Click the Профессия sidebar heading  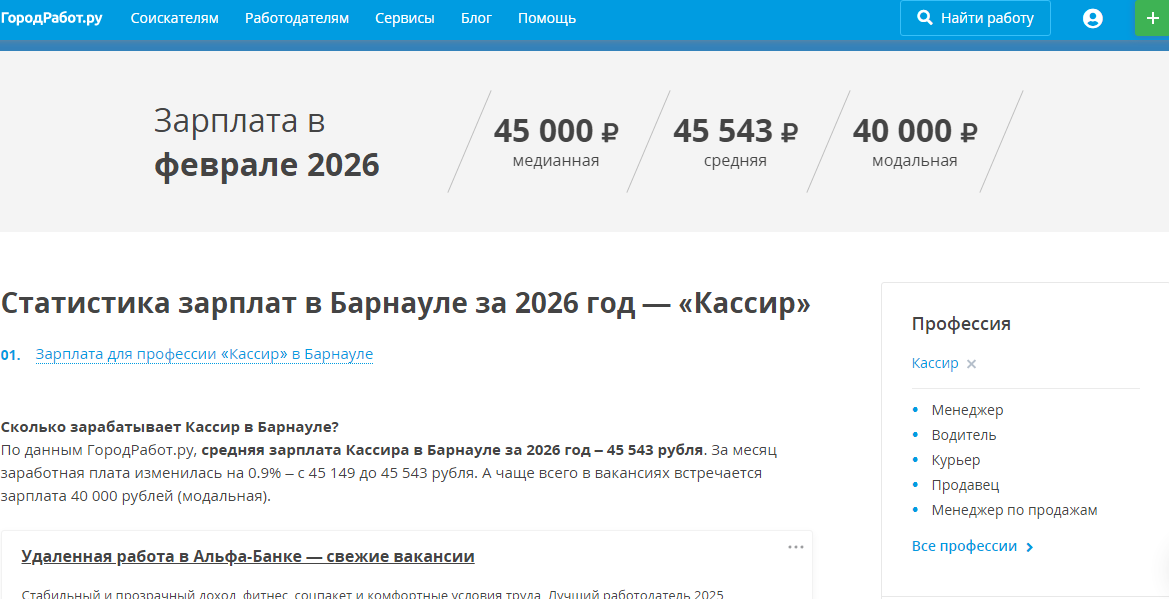tap(961, 324)
